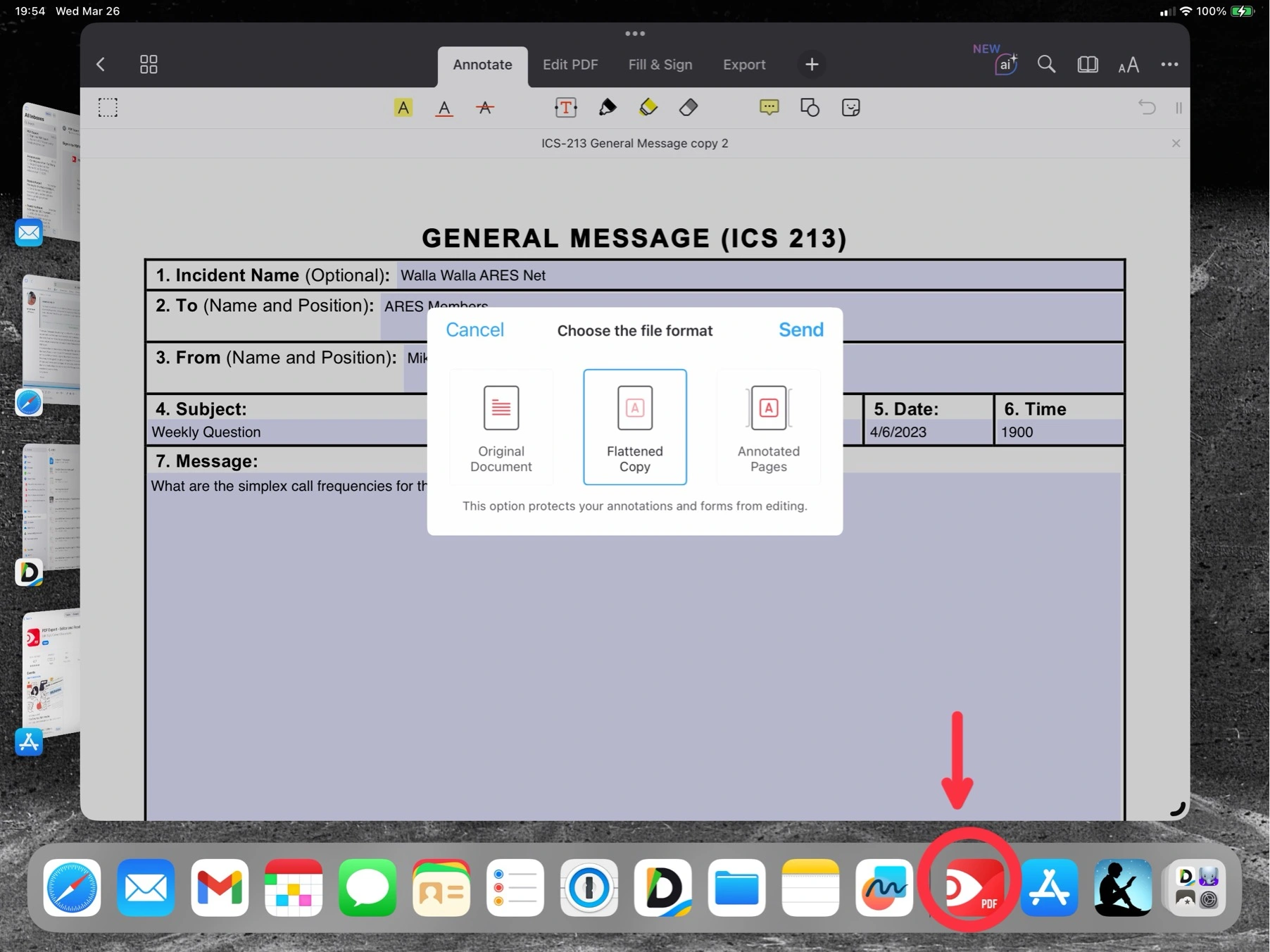Screen dimensions: 1270x952
Task: Choose the underline text tool
Action: (444, 108)
